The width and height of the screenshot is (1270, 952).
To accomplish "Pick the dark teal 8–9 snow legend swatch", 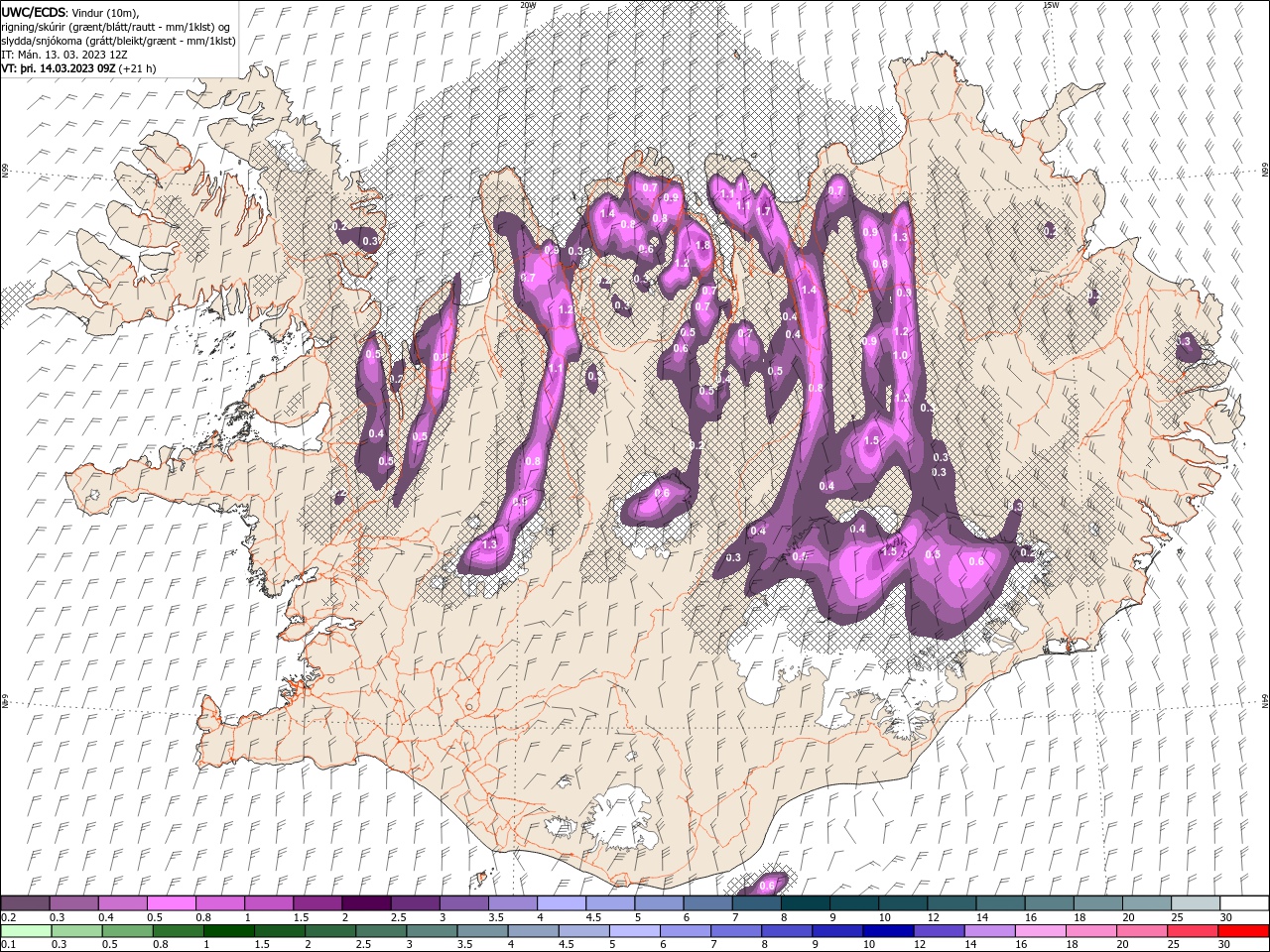I will coord(806,903).
